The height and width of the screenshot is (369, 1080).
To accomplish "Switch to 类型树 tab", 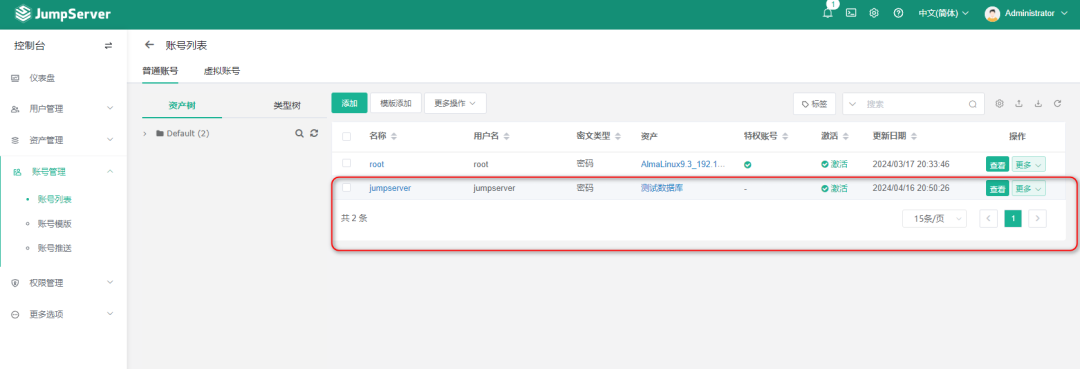I will [x=287, y=106].
